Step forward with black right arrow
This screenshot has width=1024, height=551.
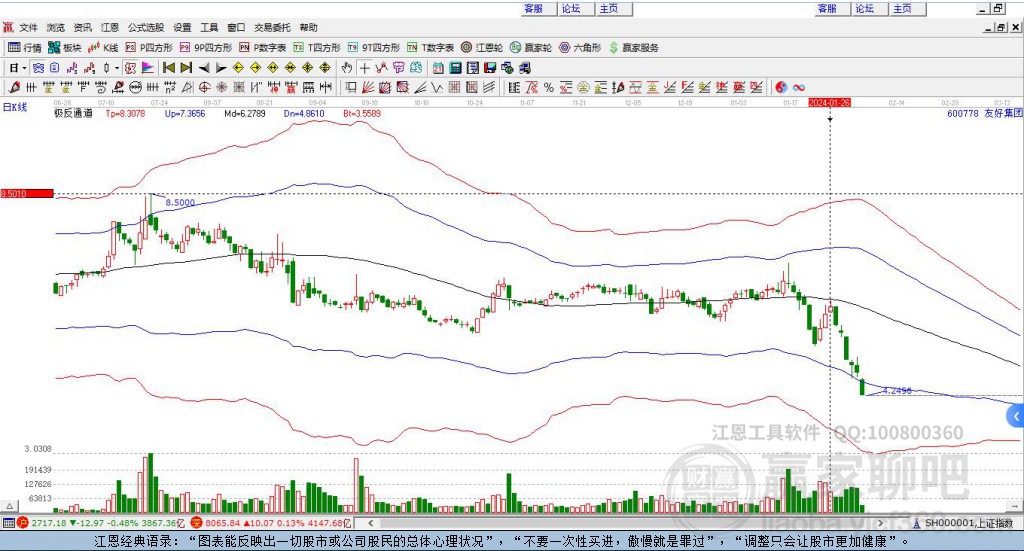(x=221, y=68)
